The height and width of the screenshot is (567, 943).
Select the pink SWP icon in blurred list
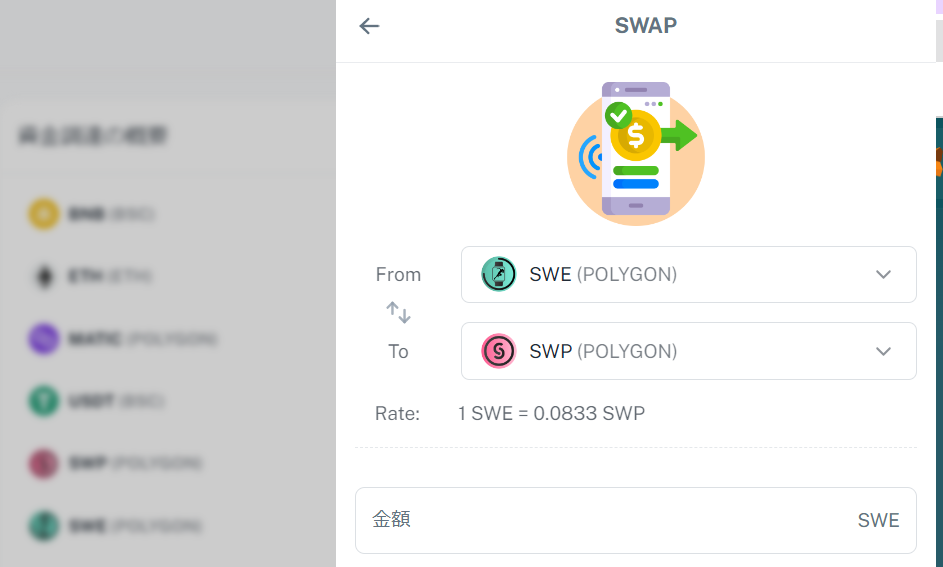43,464
